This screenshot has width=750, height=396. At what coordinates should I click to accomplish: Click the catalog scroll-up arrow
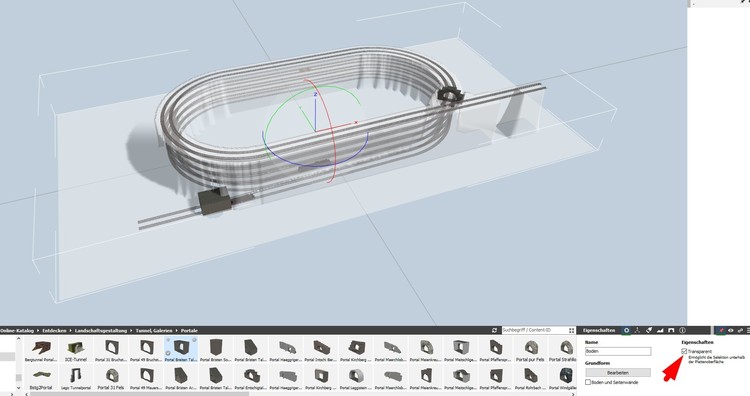pos(19,339)
